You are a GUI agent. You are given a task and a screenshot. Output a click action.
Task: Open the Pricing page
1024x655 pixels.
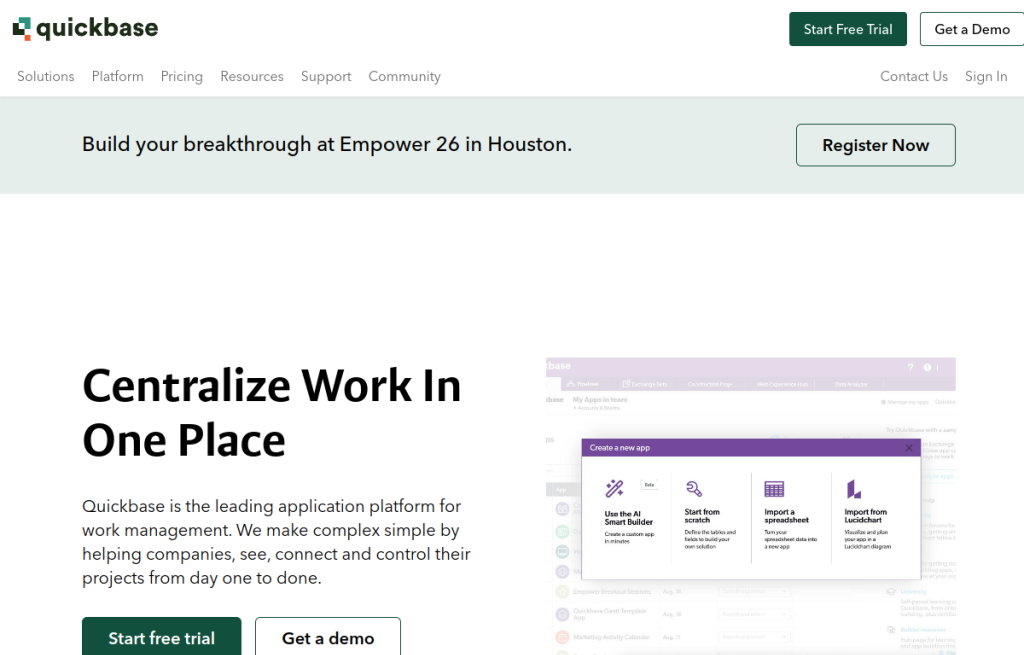182,76
